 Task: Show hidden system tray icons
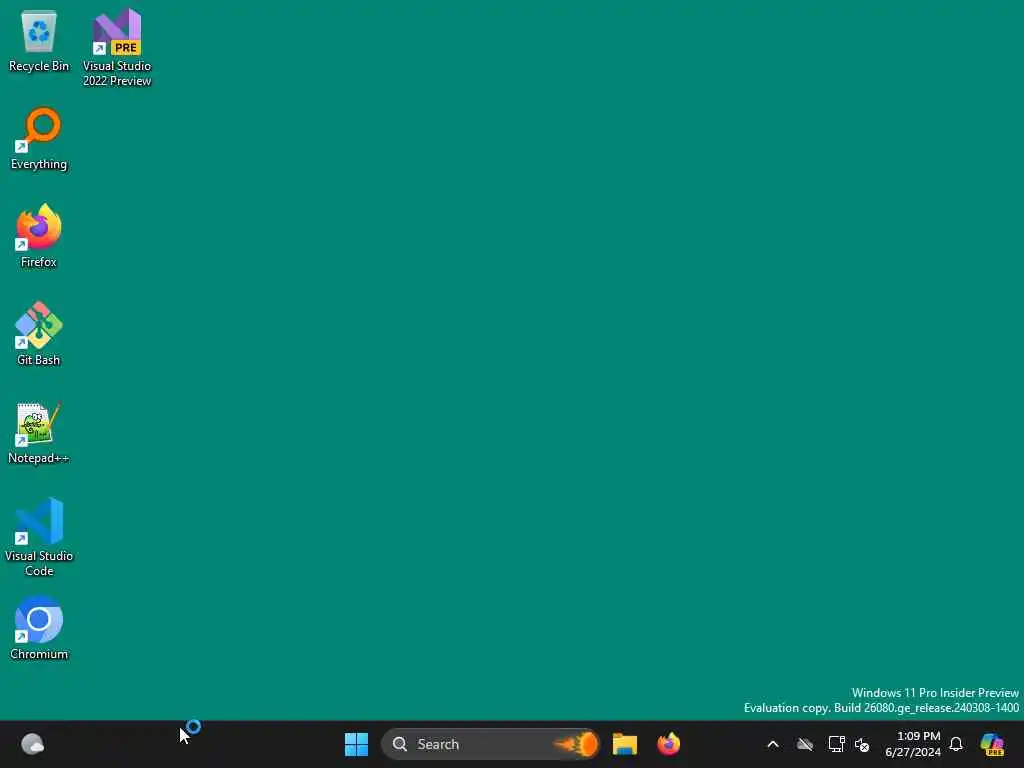[773, 744]
